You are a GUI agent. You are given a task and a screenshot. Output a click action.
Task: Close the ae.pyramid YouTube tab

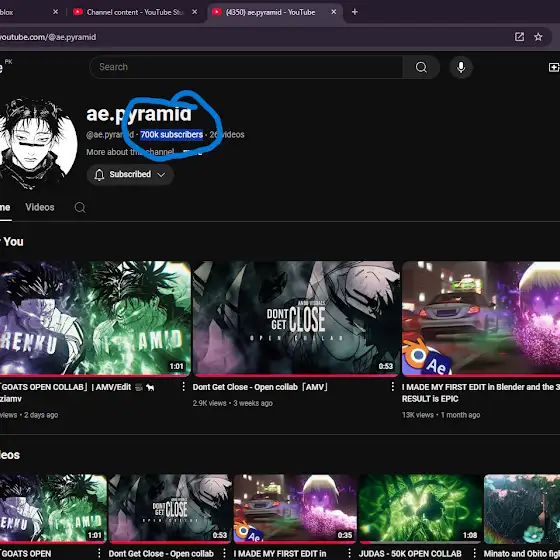(334, 12)
